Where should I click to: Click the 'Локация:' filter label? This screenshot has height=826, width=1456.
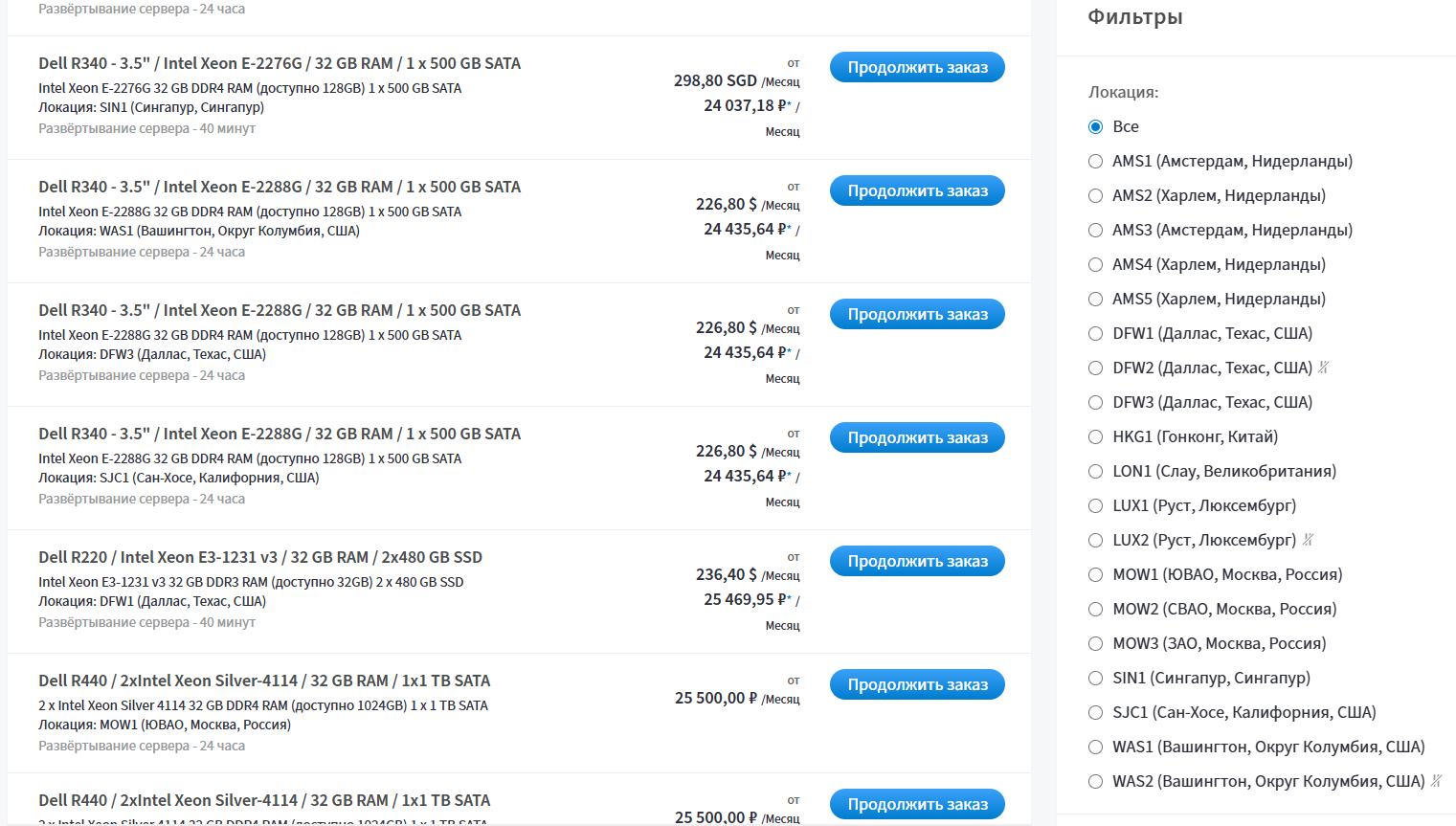coord(1123,92)
